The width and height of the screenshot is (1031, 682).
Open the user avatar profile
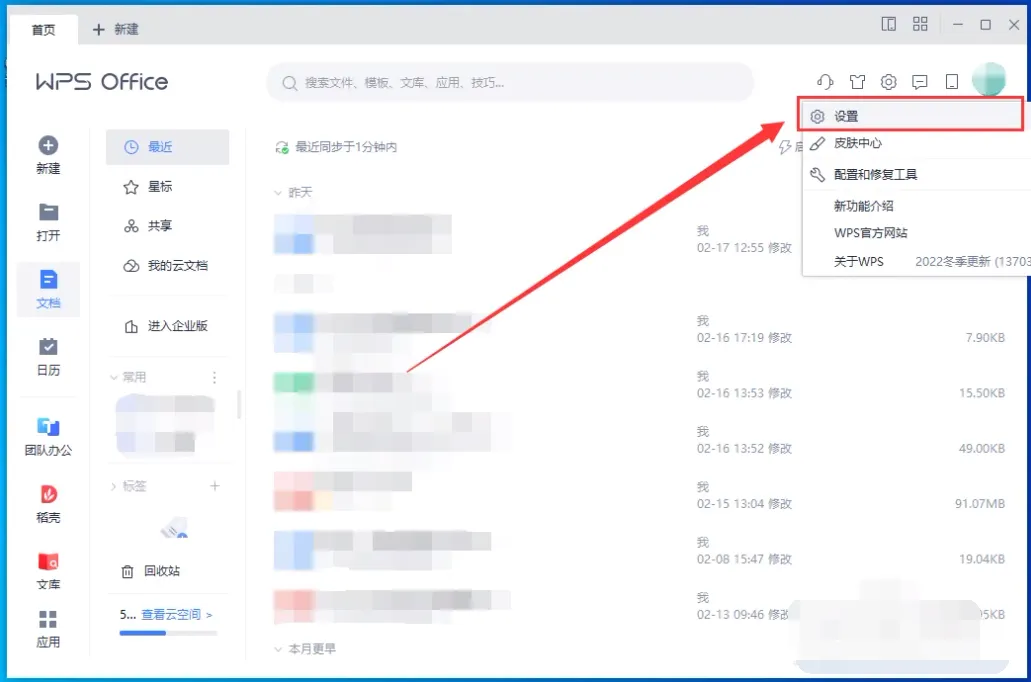coord(989,80)
